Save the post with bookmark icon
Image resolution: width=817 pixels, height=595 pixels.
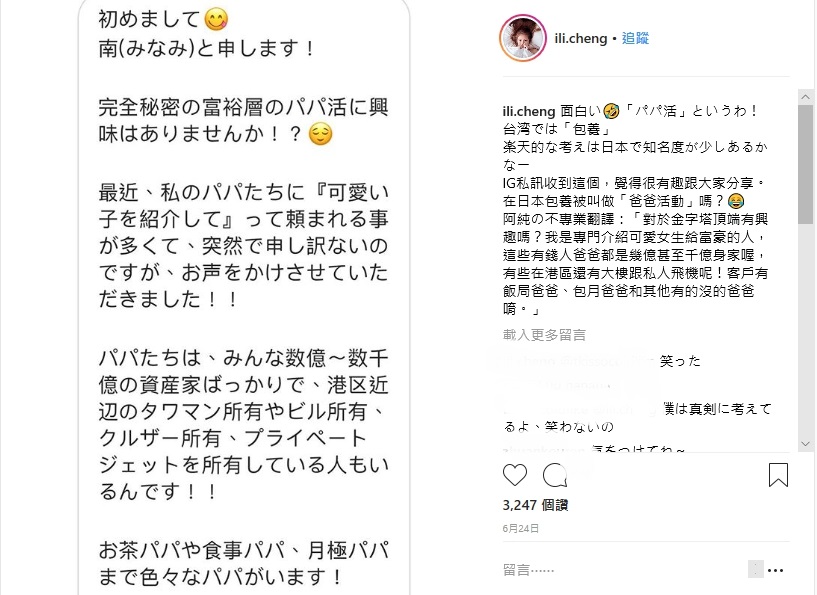click(778, 475)
